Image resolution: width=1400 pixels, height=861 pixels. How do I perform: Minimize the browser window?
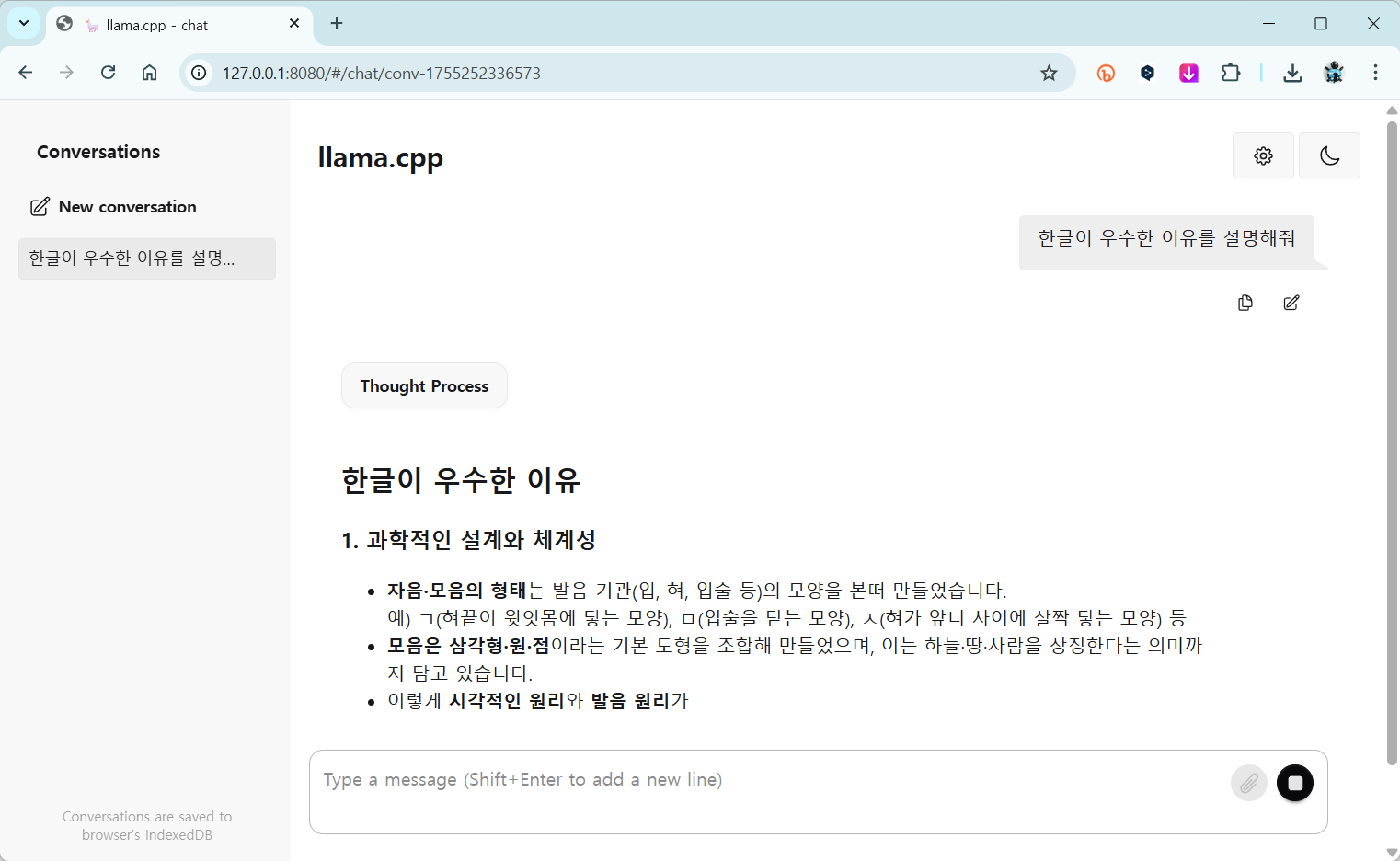pyautogui.click(x=1269, y=24)
